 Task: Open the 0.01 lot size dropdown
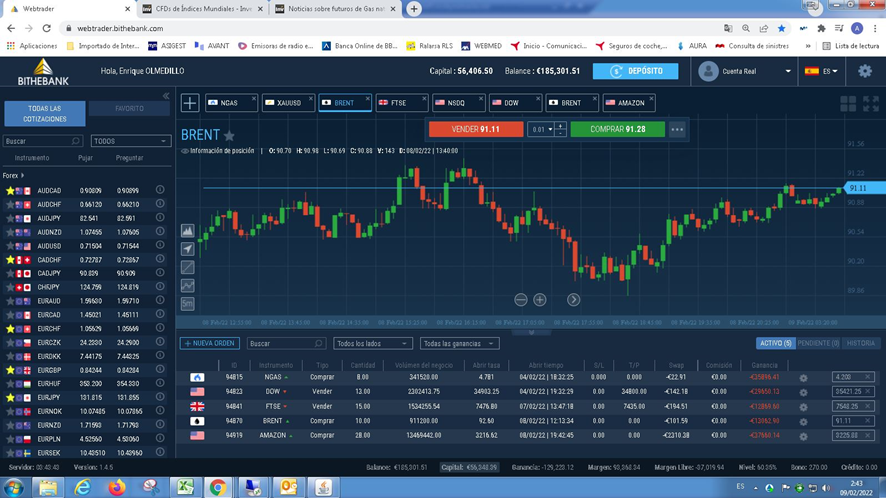coord(541,129)
